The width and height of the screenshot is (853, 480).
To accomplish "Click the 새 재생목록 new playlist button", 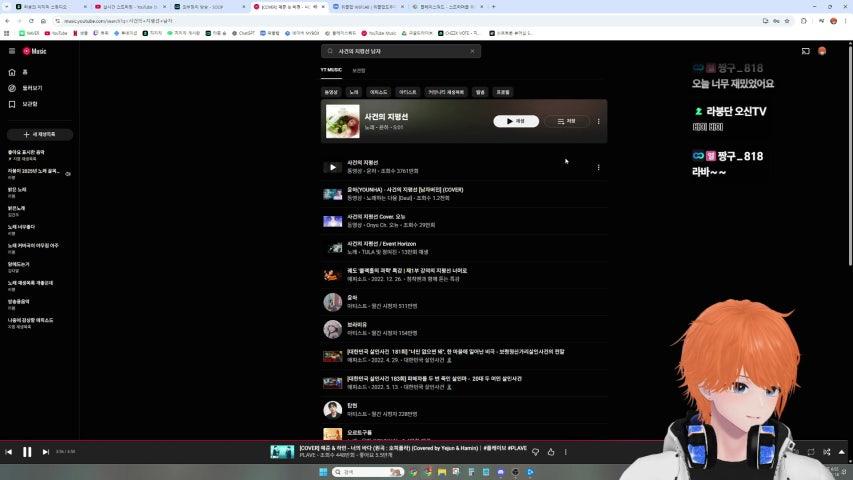I will pyautogui.click(x=39, y=134).
